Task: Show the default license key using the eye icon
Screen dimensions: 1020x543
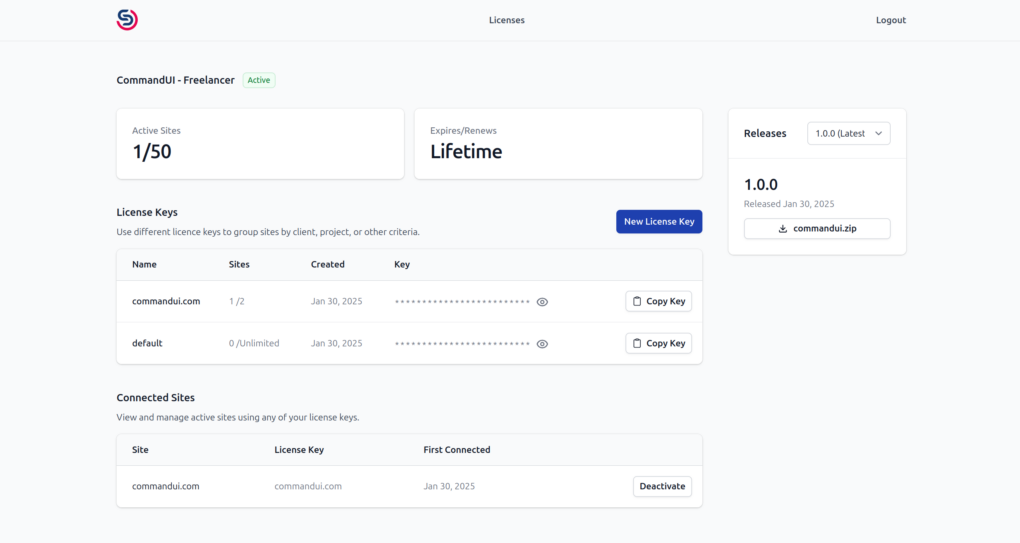Action: (x=542, y=344)
